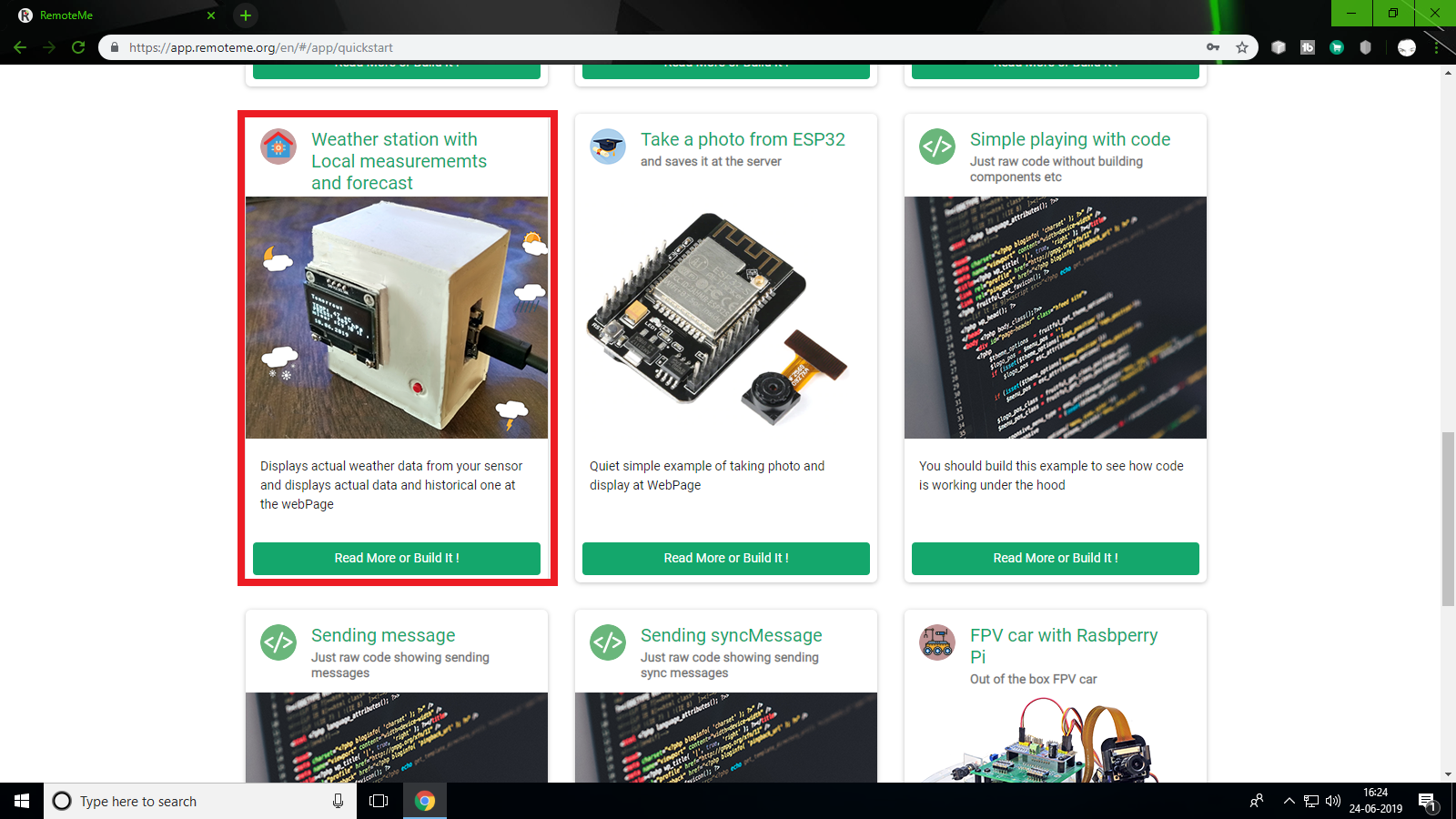1456x819 pixels.
Task: Bookmark this page with the star icon
Action: (1242, 47)
